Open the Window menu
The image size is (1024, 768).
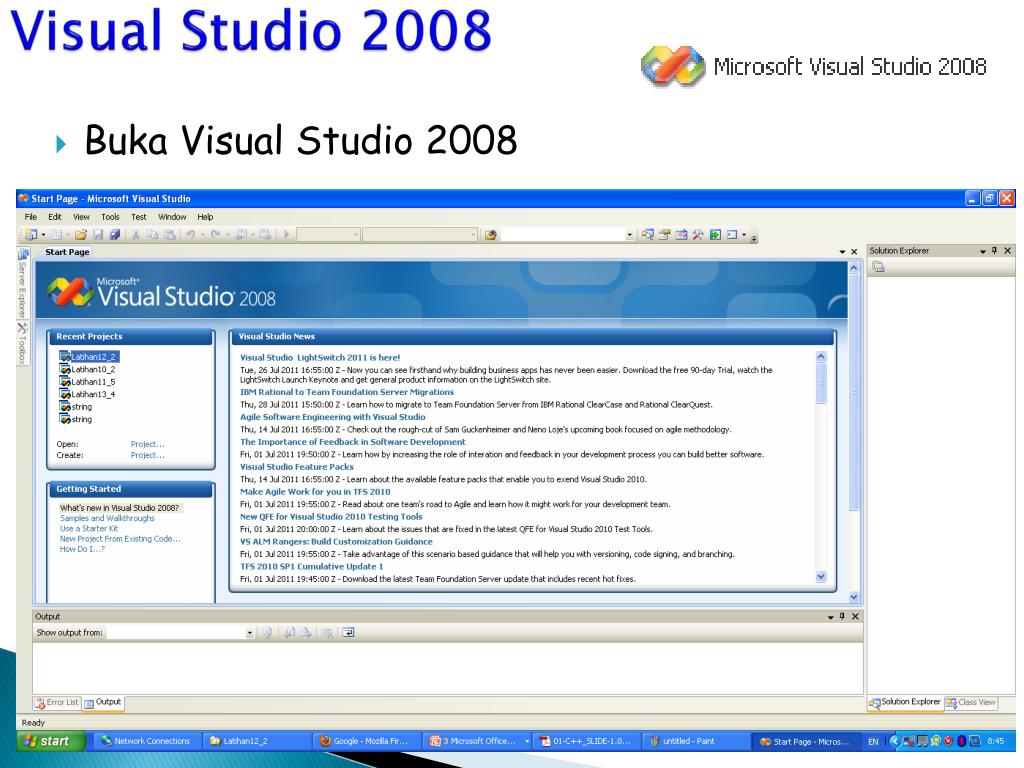(172, 217)
